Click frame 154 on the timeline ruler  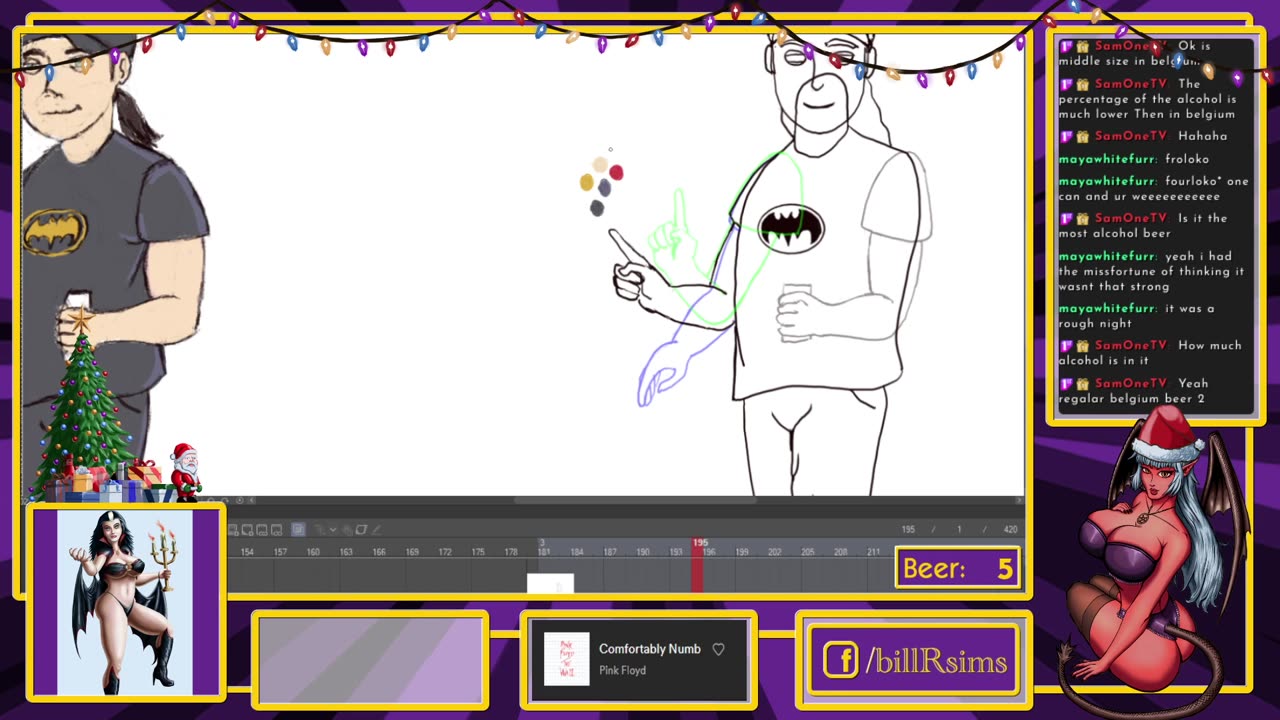click(247, 552)
